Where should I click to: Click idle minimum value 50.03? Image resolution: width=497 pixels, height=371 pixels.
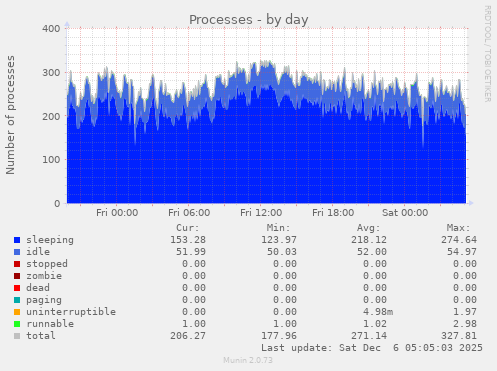tap(282, 252)
